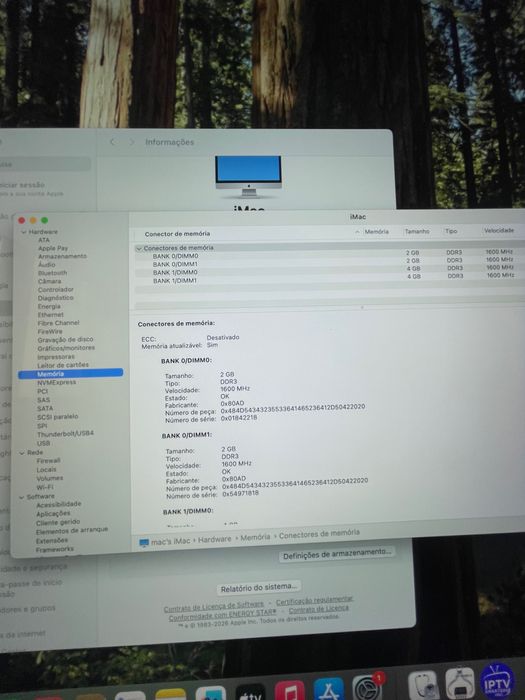Click the iMac picture in Informações window

click(x=248, y=176)
